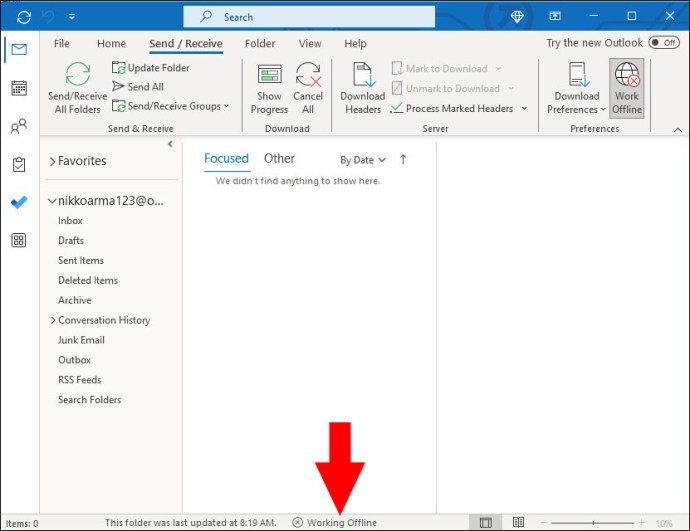Screen dimensions: 690x531
Task: Open the More Apps grid icon
Action: coord(19,240)
